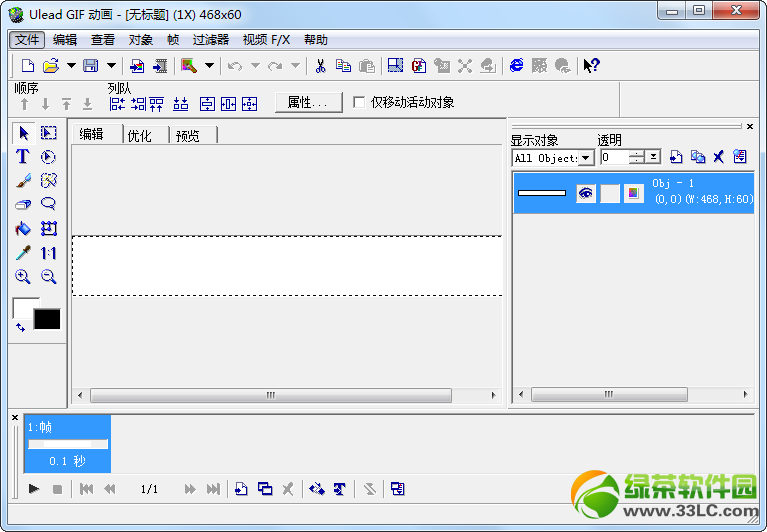Open the 文件 menu
Screen dimensions: 767x532
[27, 40]
